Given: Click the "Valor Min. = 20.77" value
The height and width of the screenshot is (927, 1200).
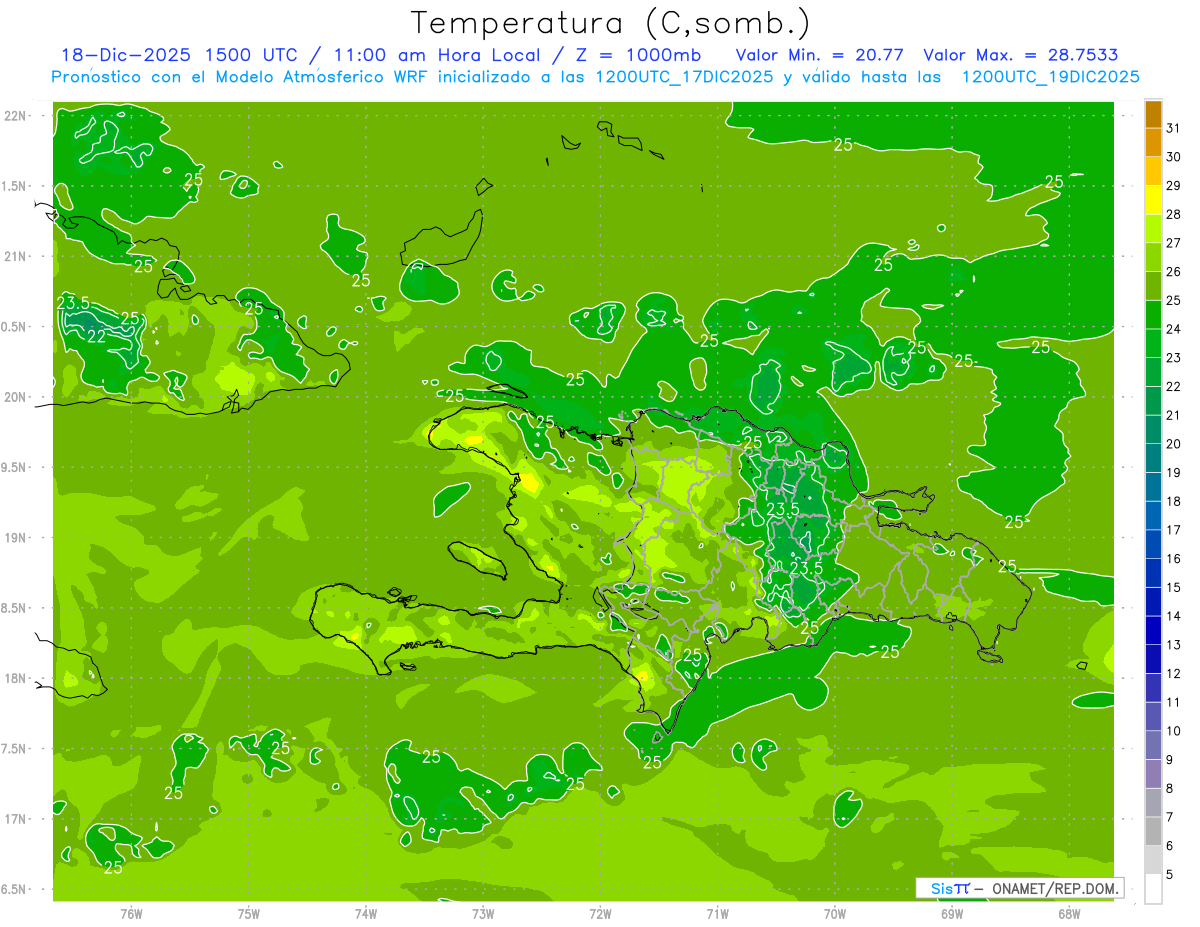Looking at the screenshot, I should click(x=821, y=55).
